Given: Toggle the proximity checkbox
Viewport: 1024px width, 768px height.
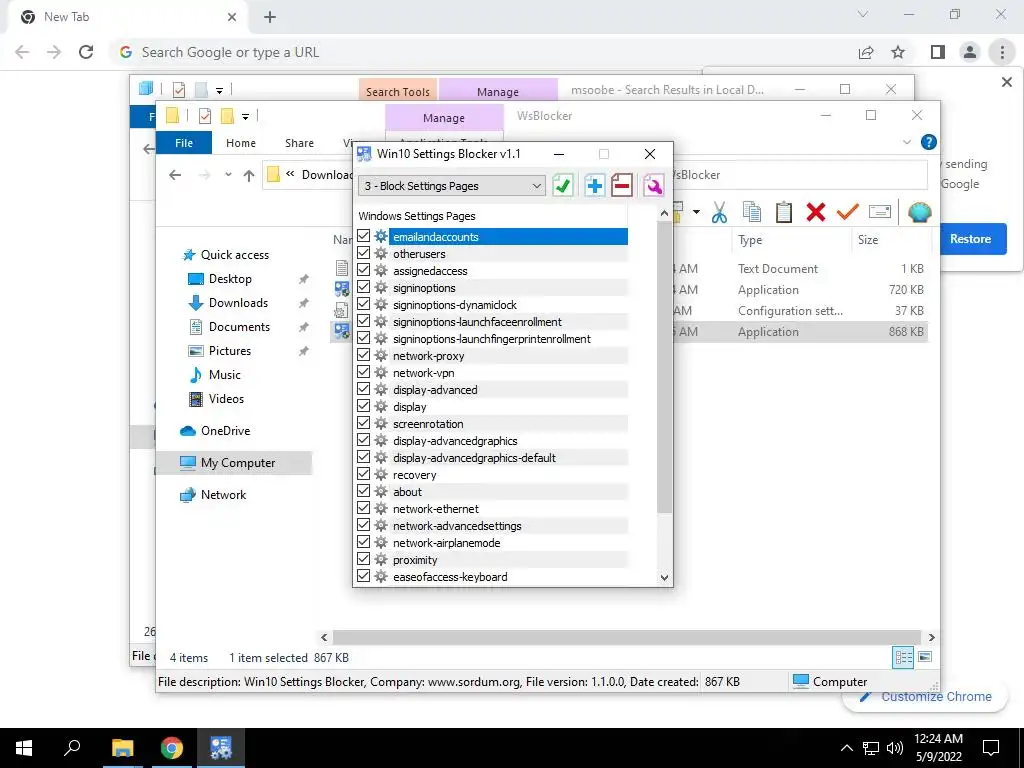Looking at the screenshot, I should point(364,558).
